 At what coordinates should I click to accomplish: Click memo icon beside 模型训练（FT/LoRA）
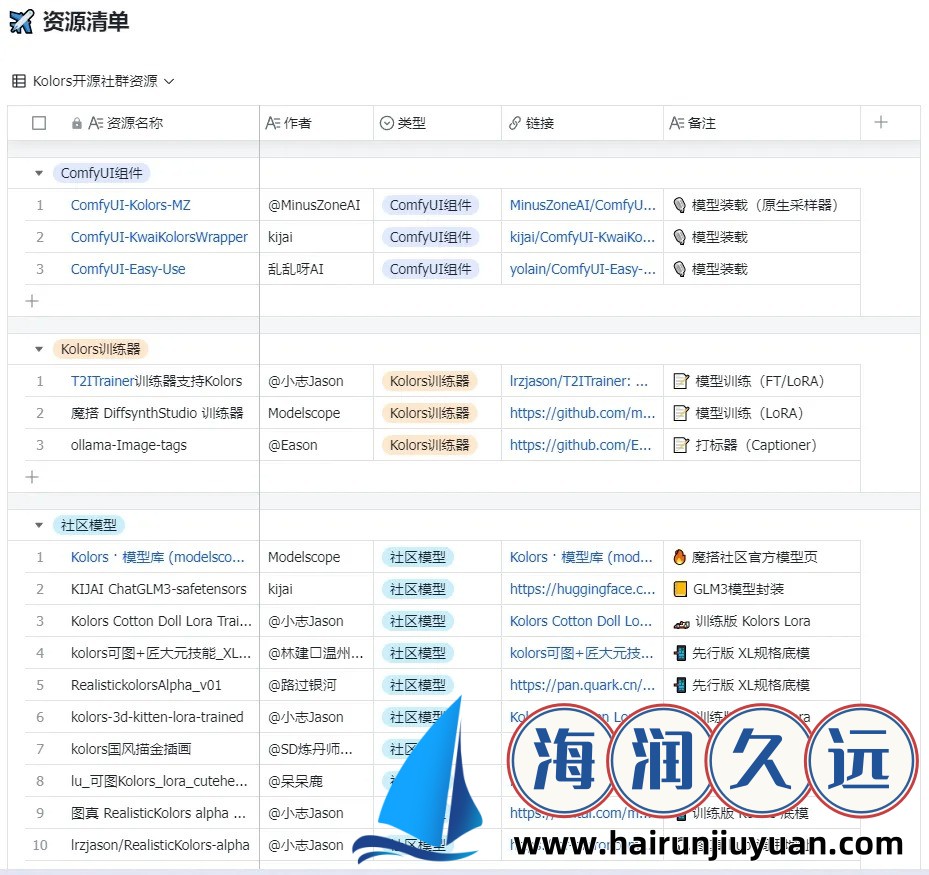point(681,381)
